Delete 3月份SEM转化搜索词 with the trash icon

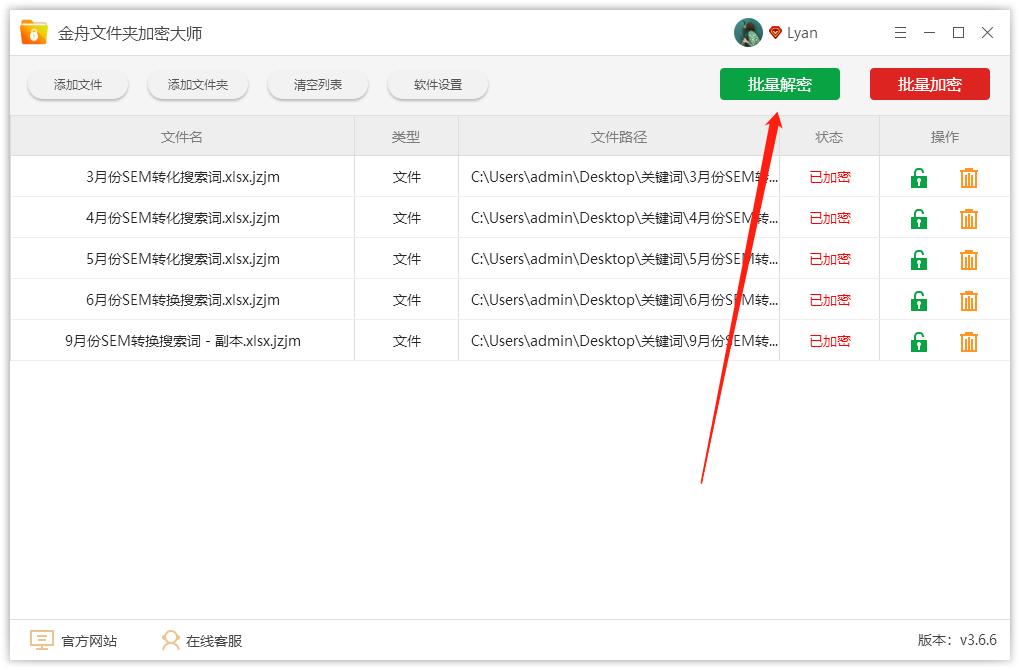pos(968,177)
